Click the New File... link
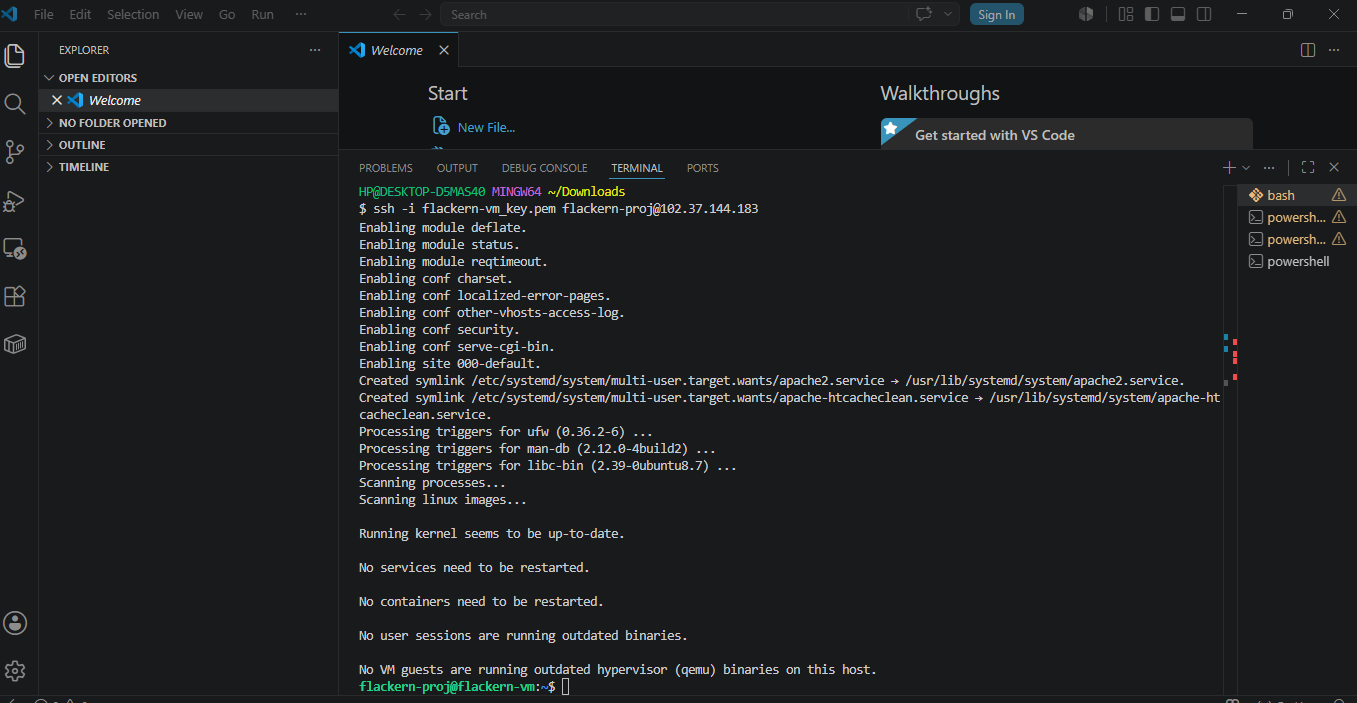 pyautogui.click(x=486, y=127)
